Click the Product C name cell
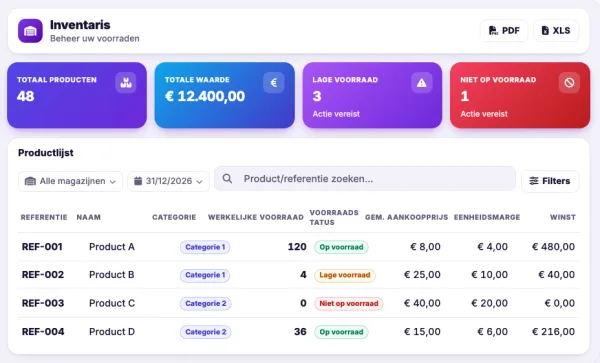 coord(112,303)
